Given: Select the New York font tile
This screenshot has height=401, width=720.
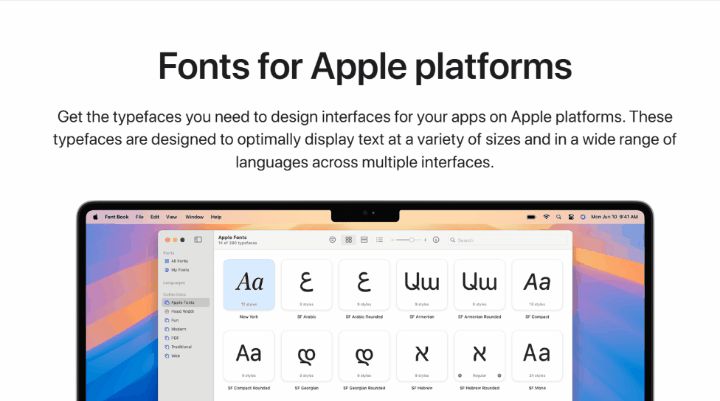Looking at the screenshot, I should pyautogui.click(x=249, y=285).
